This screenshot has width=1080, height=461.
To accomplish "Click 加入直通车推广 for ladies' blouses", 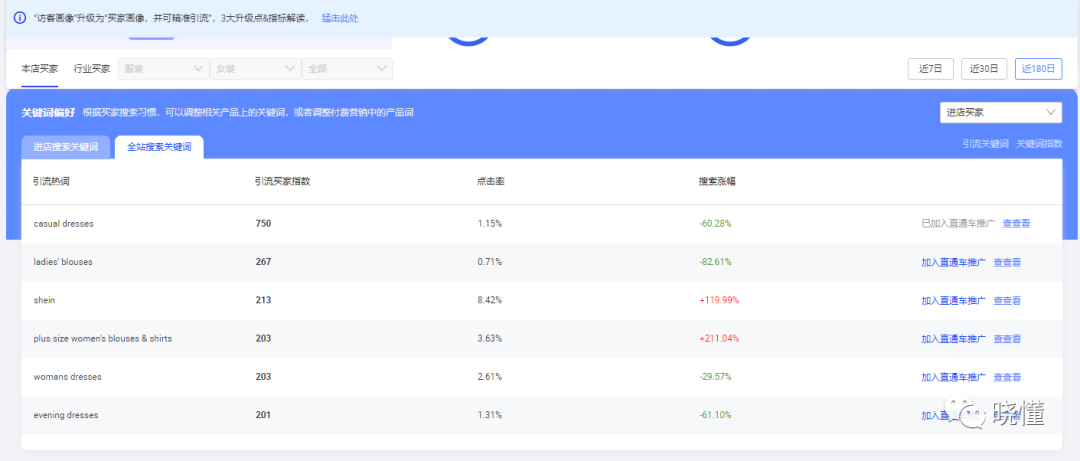I will tap(953, 262).
